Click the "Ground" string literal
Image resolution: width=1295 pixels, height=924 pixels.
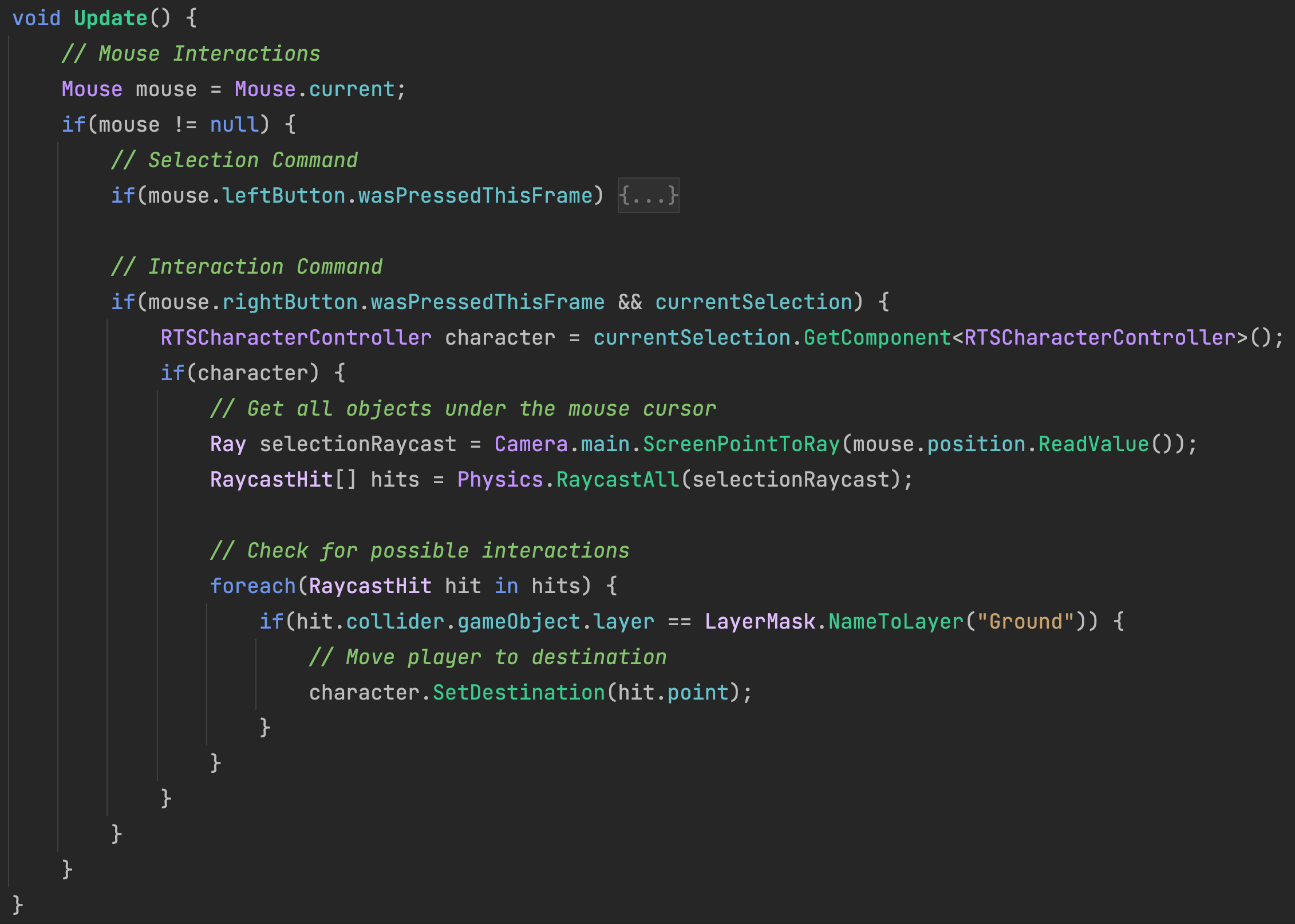pyautogui.click(x=1025, y=622)
